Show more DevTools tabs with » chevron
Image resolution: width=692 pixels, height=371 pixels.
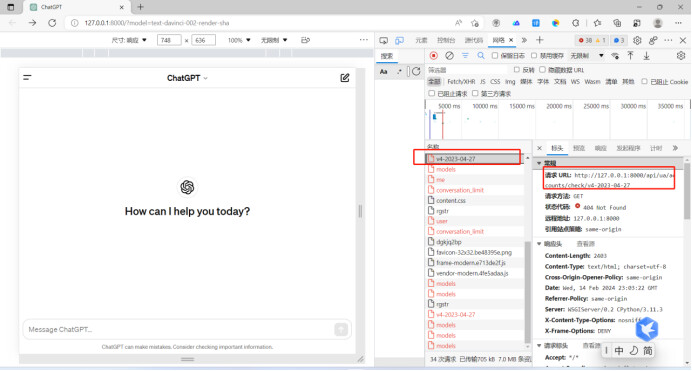pos(524,40)
